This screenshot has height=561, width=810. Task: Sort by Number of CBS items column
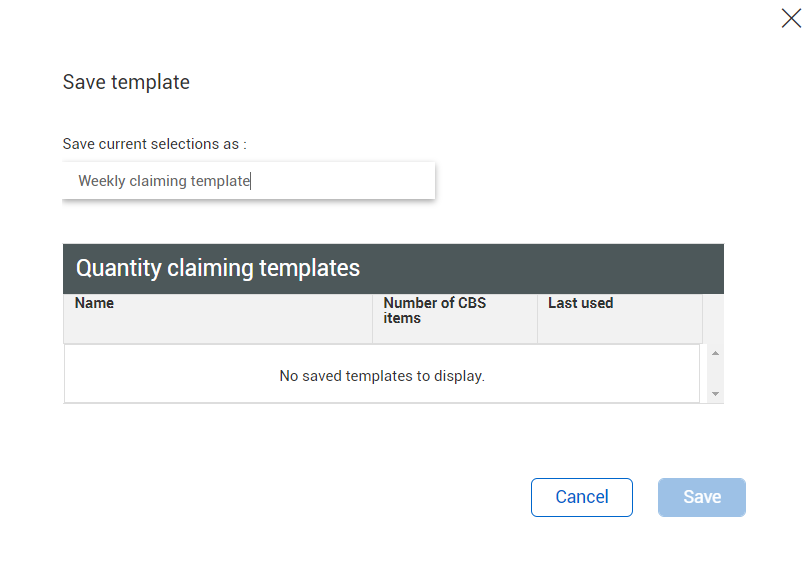pyautogui.click(x=434, y=310)
